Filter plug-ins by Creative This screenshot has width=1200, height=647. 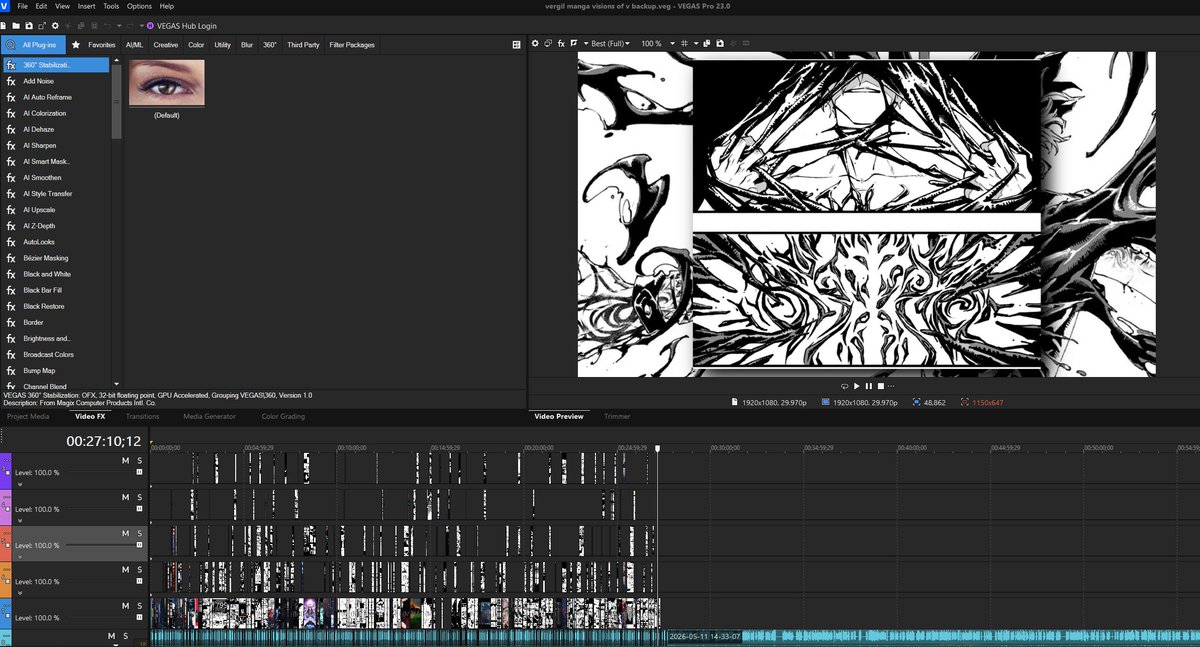(165, 45)
